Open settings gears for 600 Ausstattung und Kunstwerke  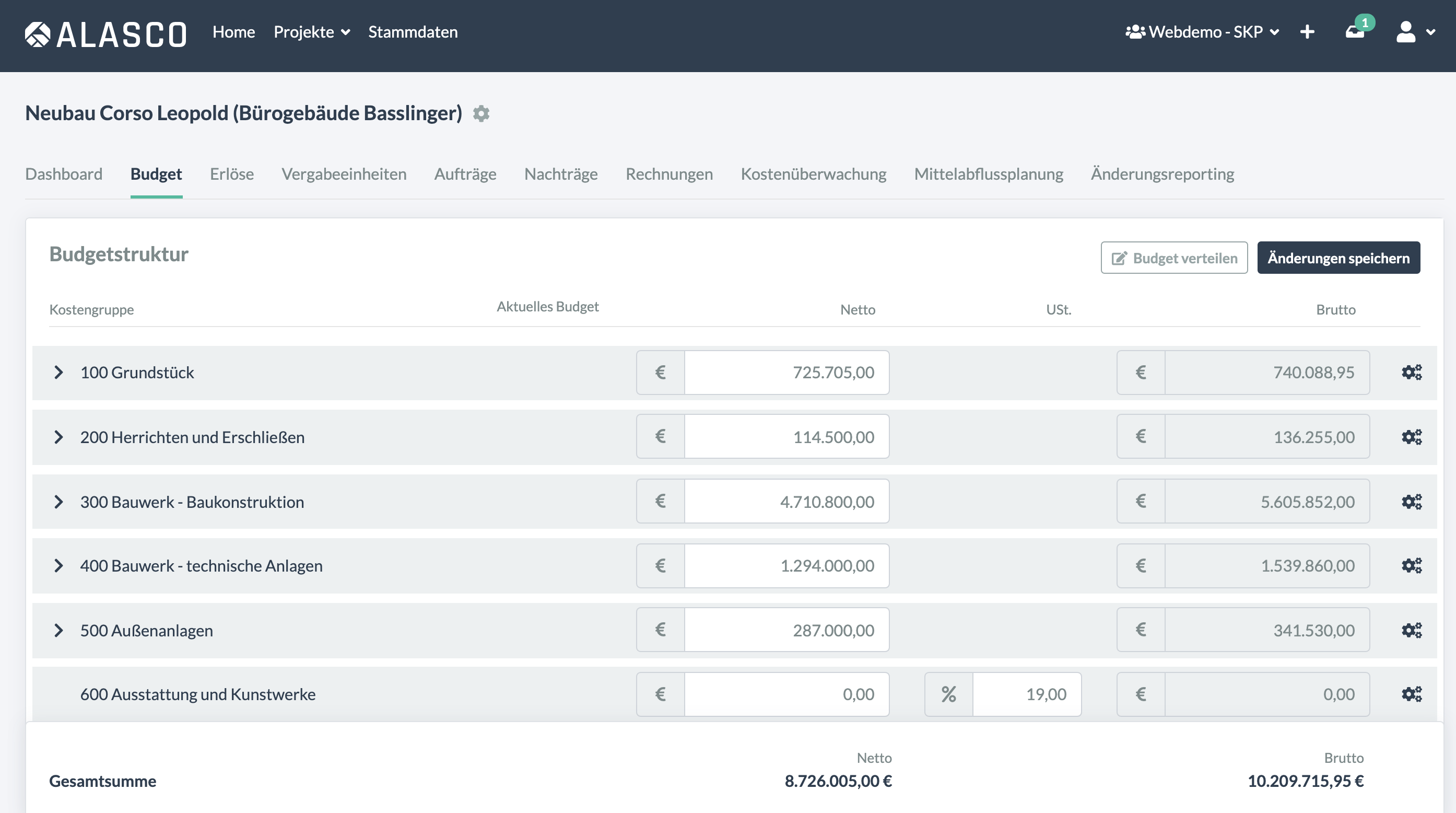click(1411, 694)
